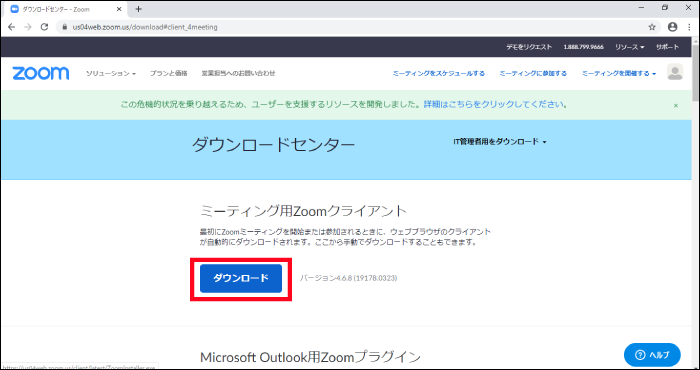Expand the ソリューション menu

pos(111,73)
